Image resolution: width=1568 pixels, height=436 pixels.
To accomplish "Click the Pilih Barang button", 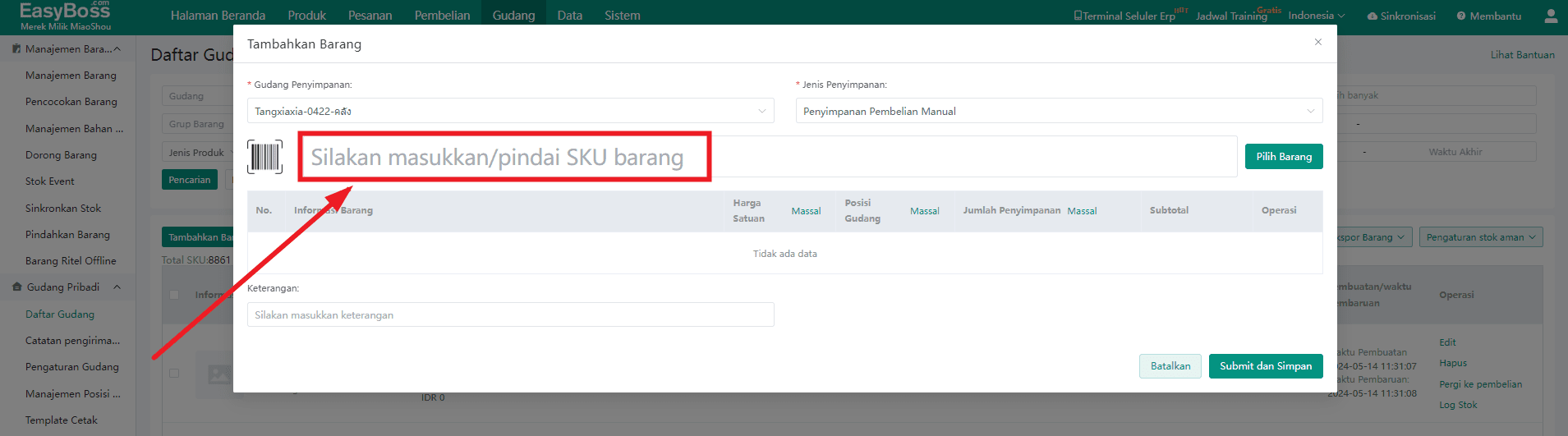I will click(x=1284, y=156).
